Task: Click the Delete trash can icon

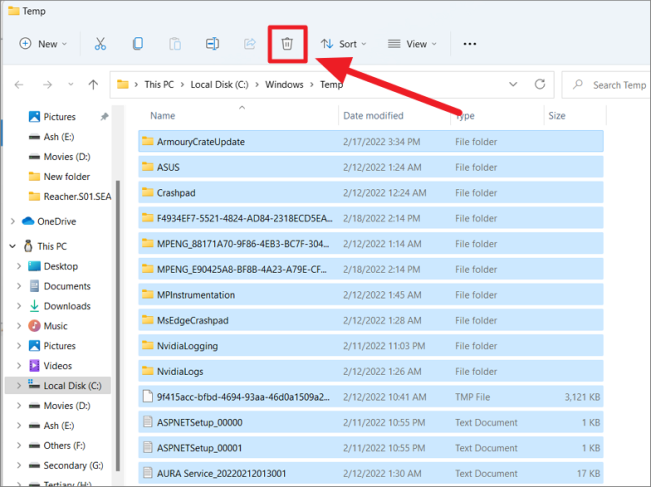Action: pos(287,44)
